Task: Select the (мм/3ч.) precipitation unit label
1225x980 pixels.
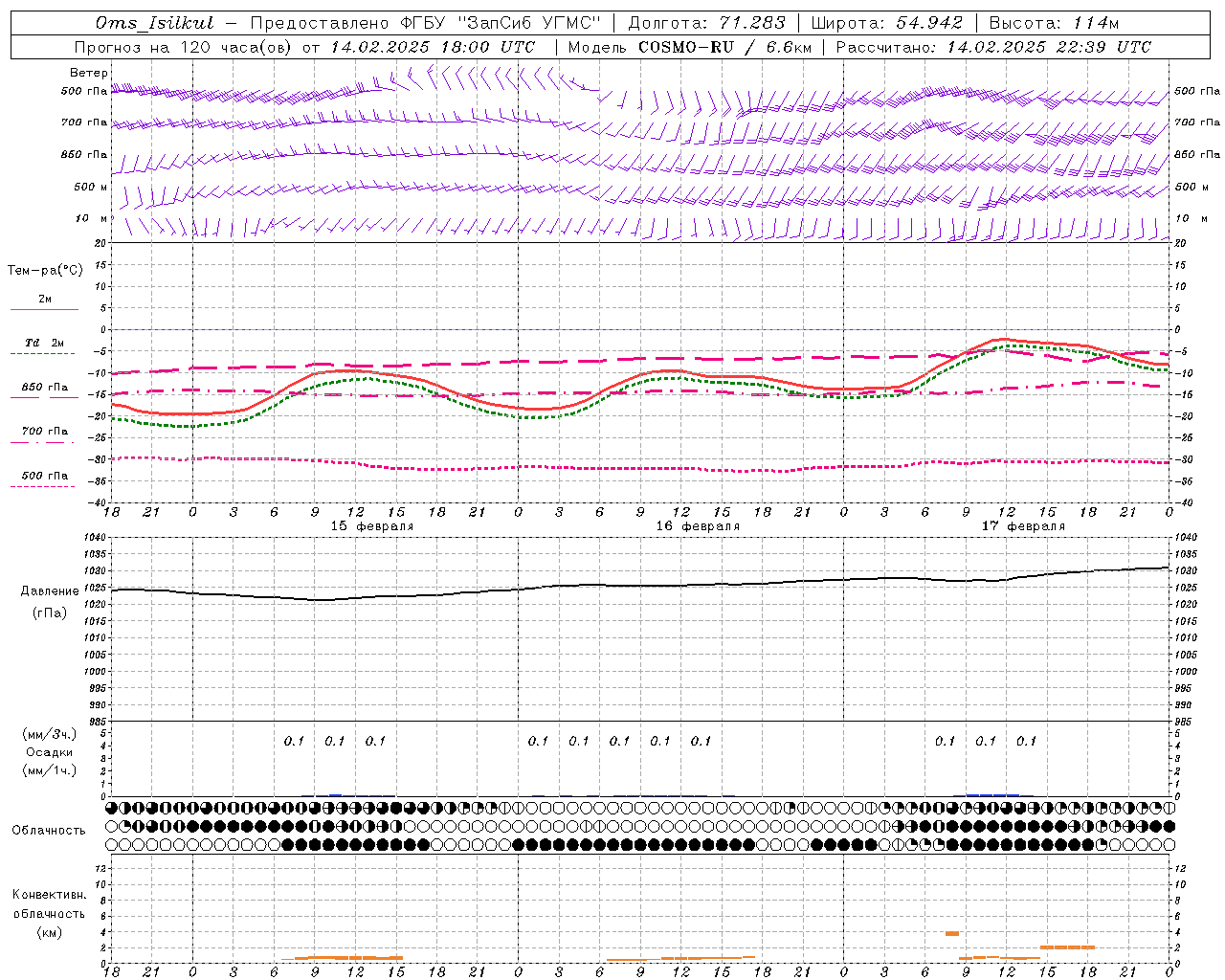Action: click(50, 734)
